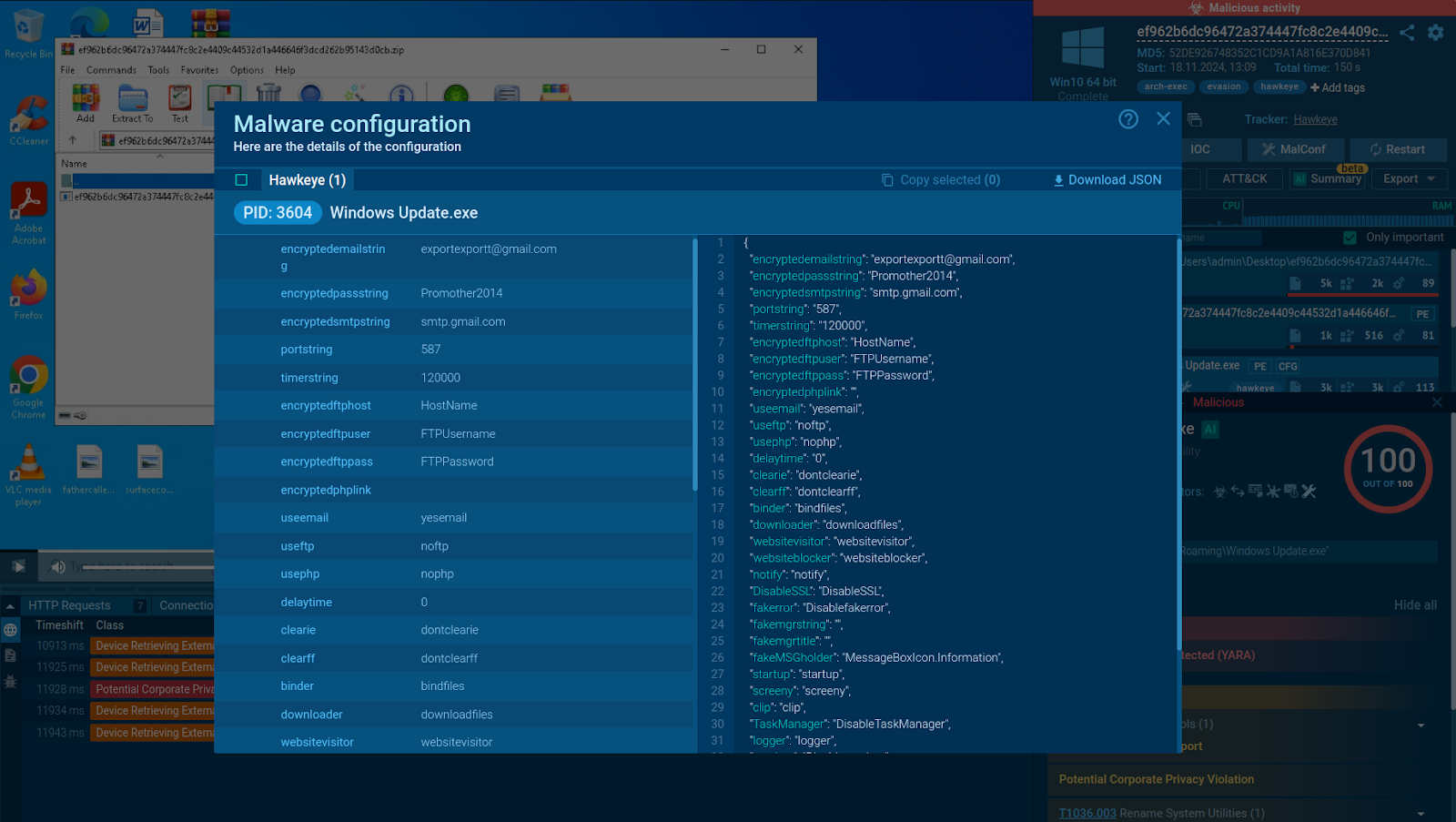
Task: Download JSON of the configuration
Action: 1107,180
